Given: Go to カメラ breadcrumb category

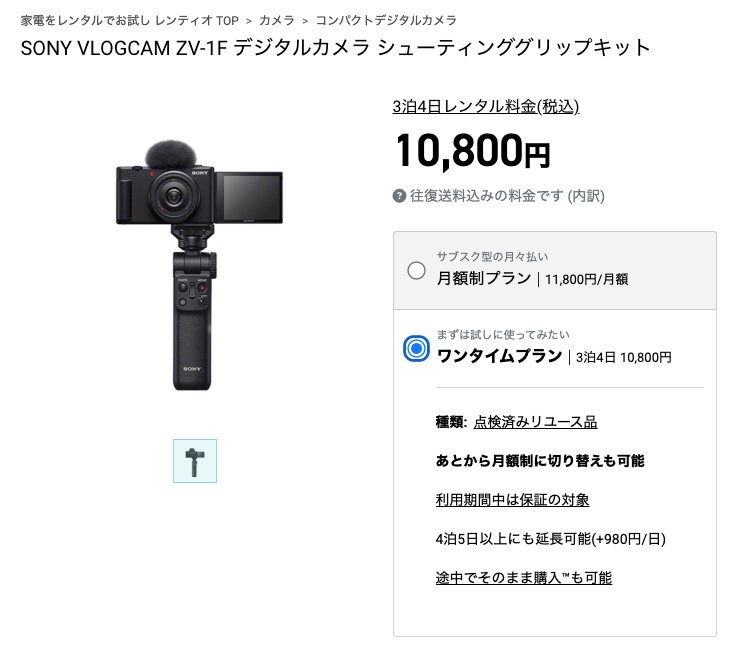Looking at the screenshot, I should pos(277,20).
